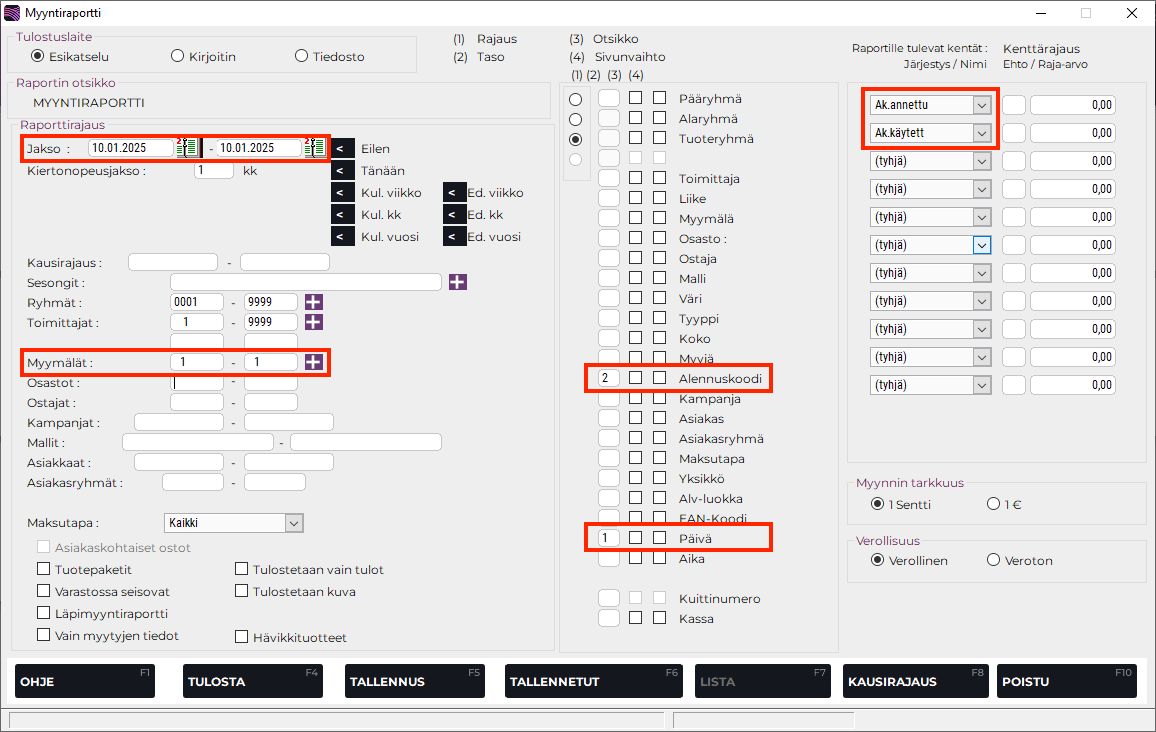1156x732 pixels.
Task: Open the Maksutapa dropdown showing Kaikki
Action: 293,523
